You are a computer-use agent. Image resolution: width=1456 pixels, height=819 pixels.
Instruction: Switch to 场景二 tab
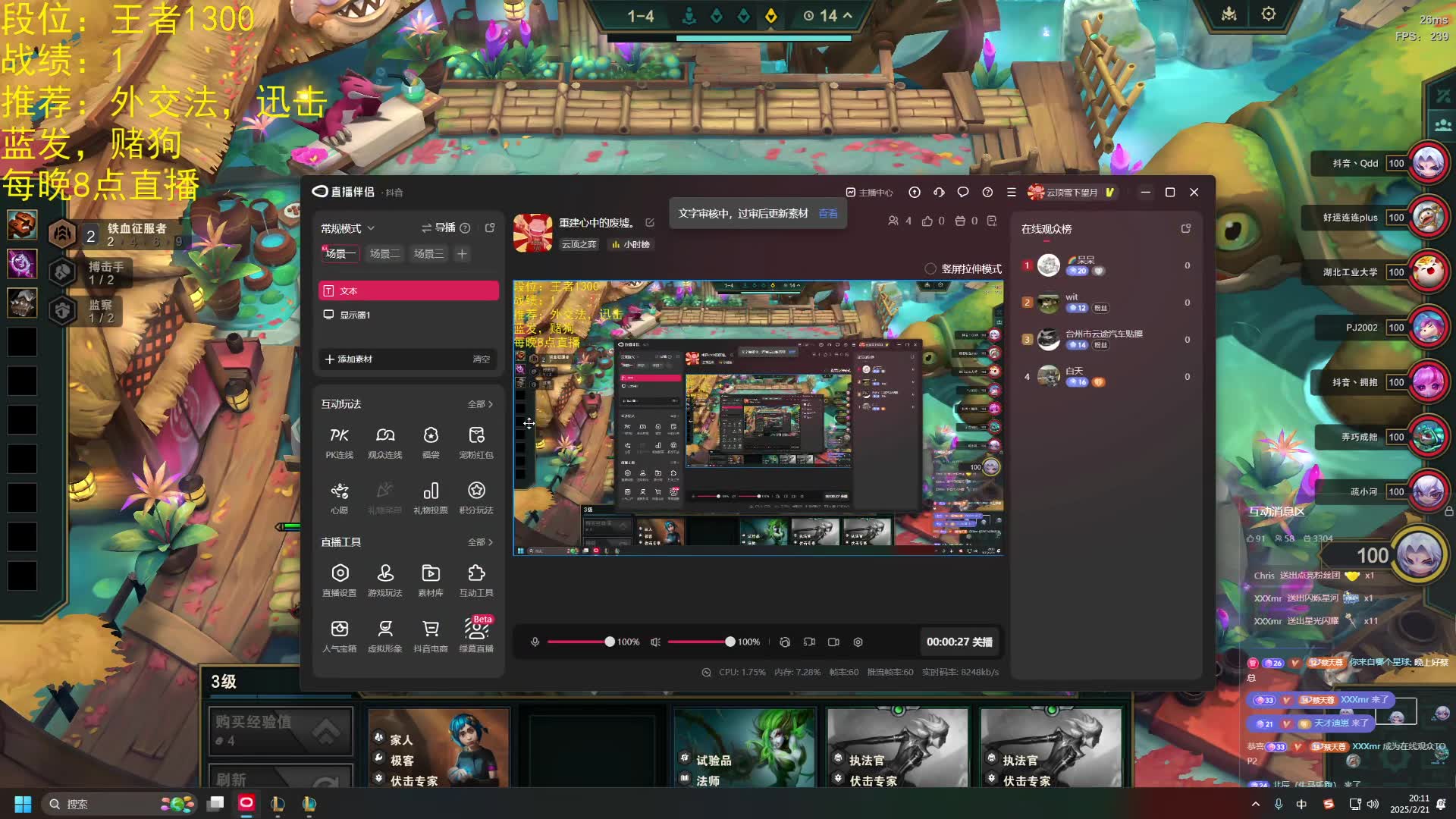[x=384, y=253]
